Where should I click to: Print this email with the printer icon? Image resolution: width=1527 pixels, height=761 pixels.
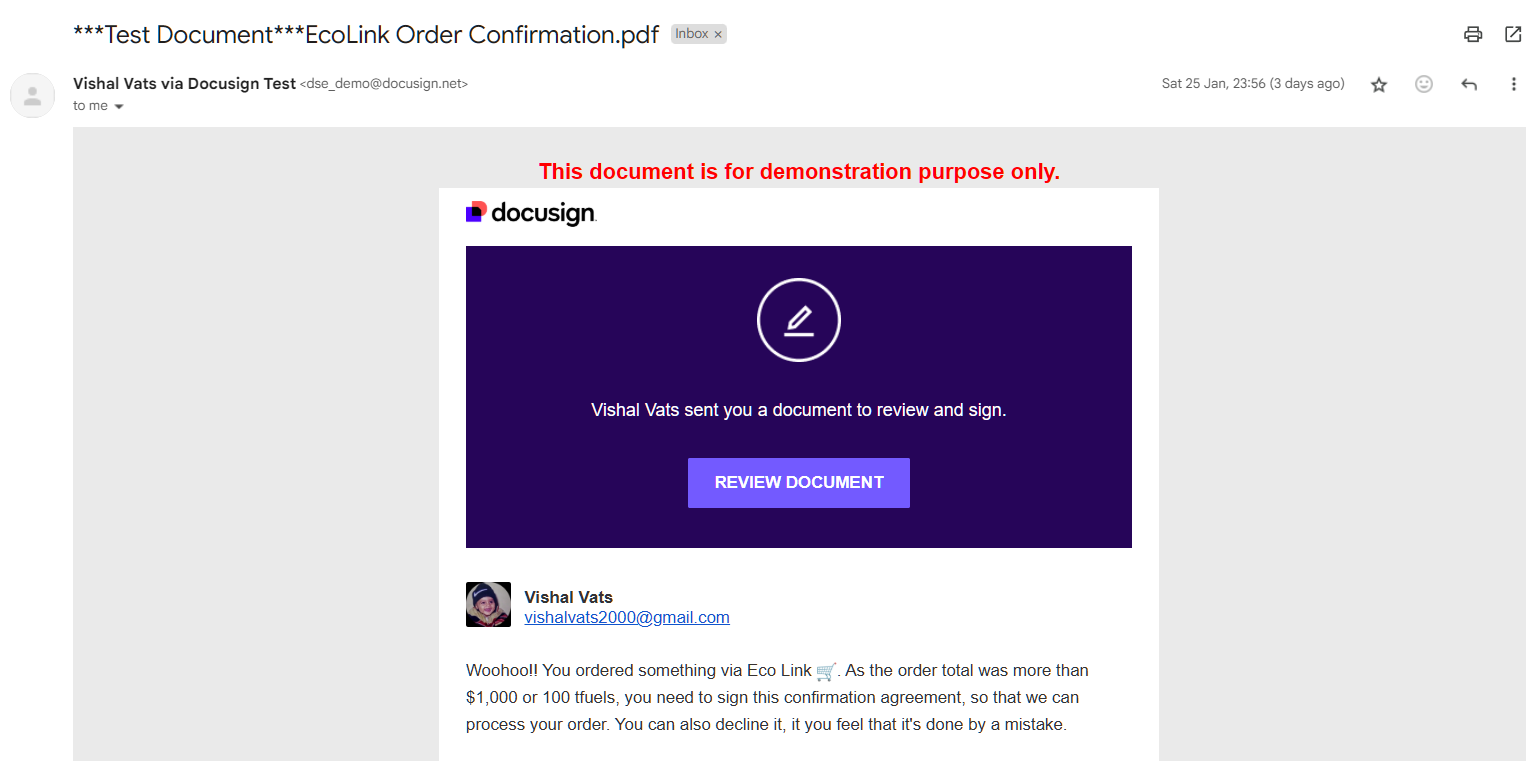point(1473,34)
